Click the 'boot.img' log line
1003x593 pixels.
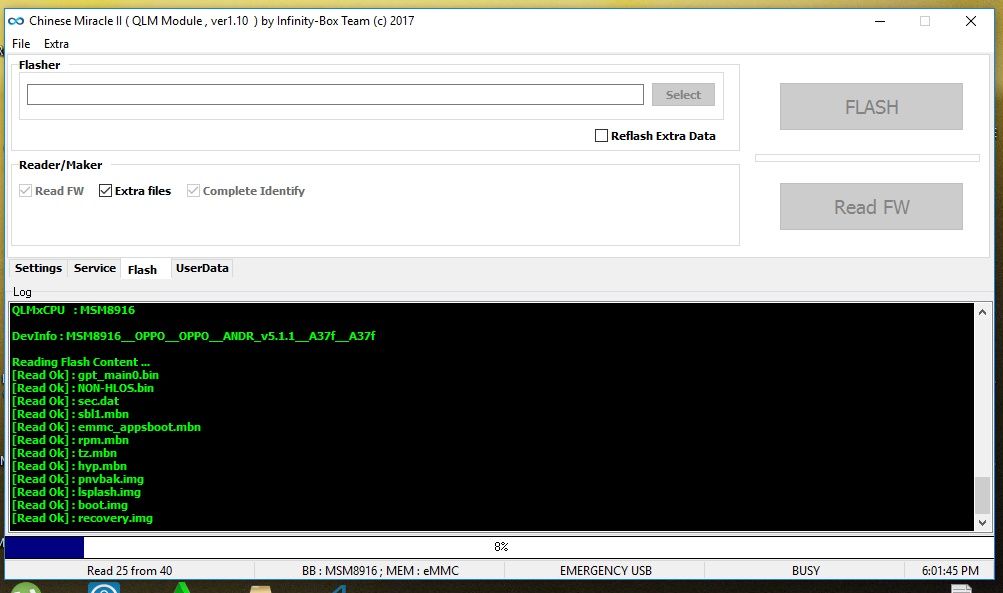tap(70, 505)
